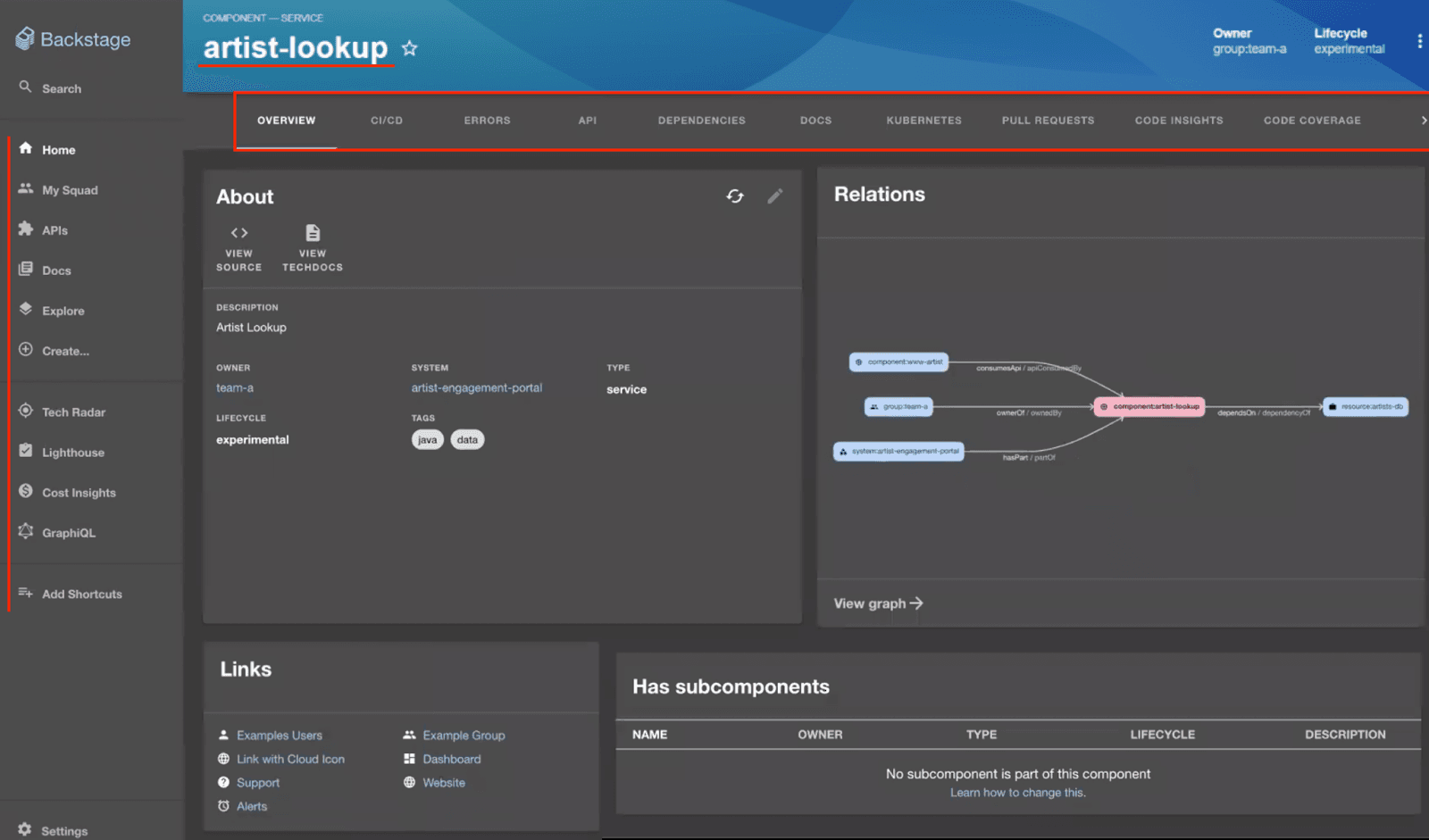This screenshot has width=1429, height=840.
Task: Switch to the Kubernetes tab
Action: click(x=923, y=121)
